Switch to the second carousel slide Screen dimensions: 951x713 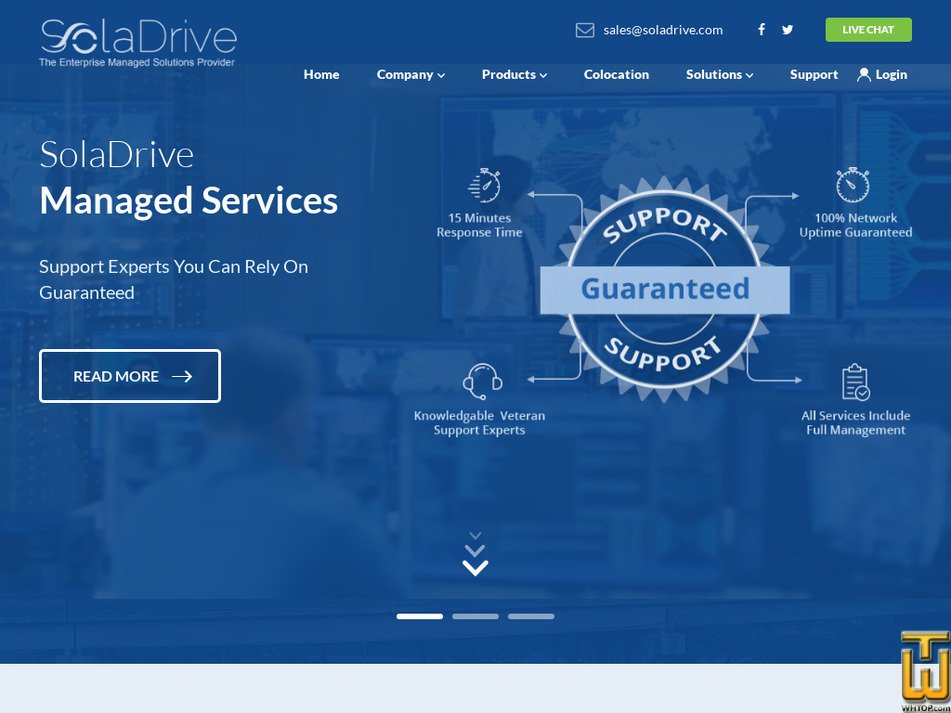coord(475,616)
